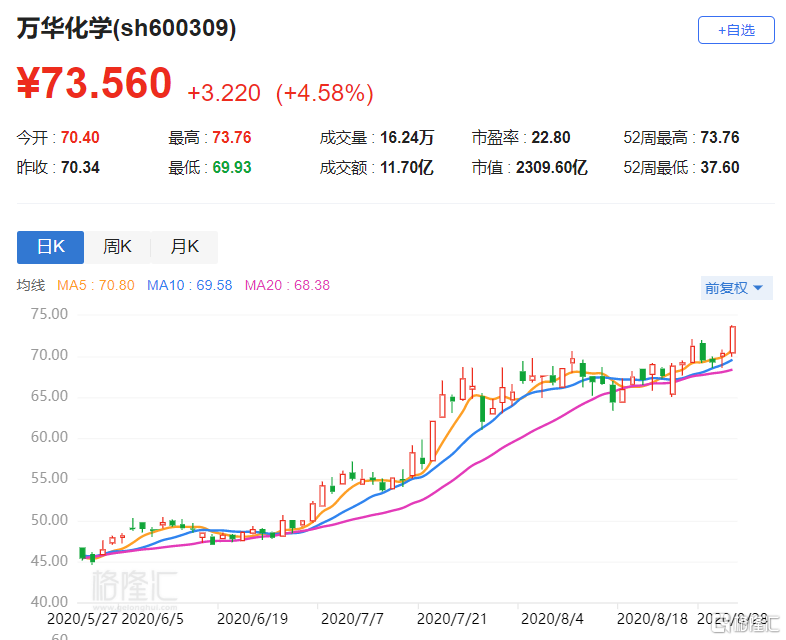786x640 pixels.
Task: Click the 2020/8/4 date axis label
Action: point(552,619)
